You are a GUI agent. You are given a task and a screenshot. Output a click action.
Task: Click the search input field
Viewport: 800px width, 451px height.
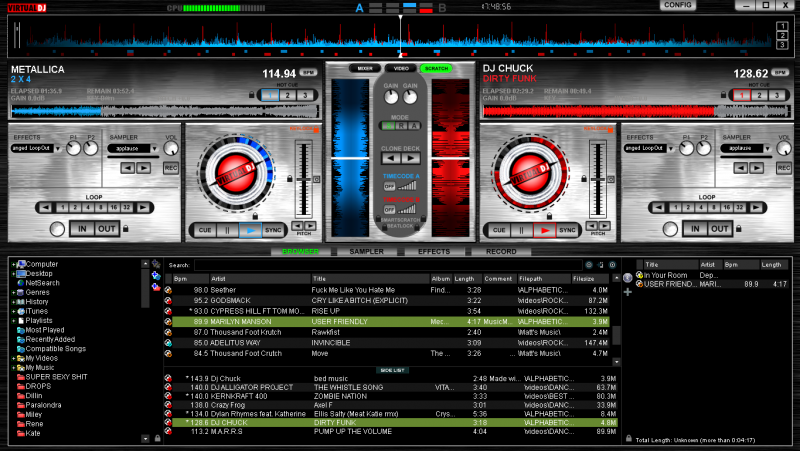pos(388,265)
